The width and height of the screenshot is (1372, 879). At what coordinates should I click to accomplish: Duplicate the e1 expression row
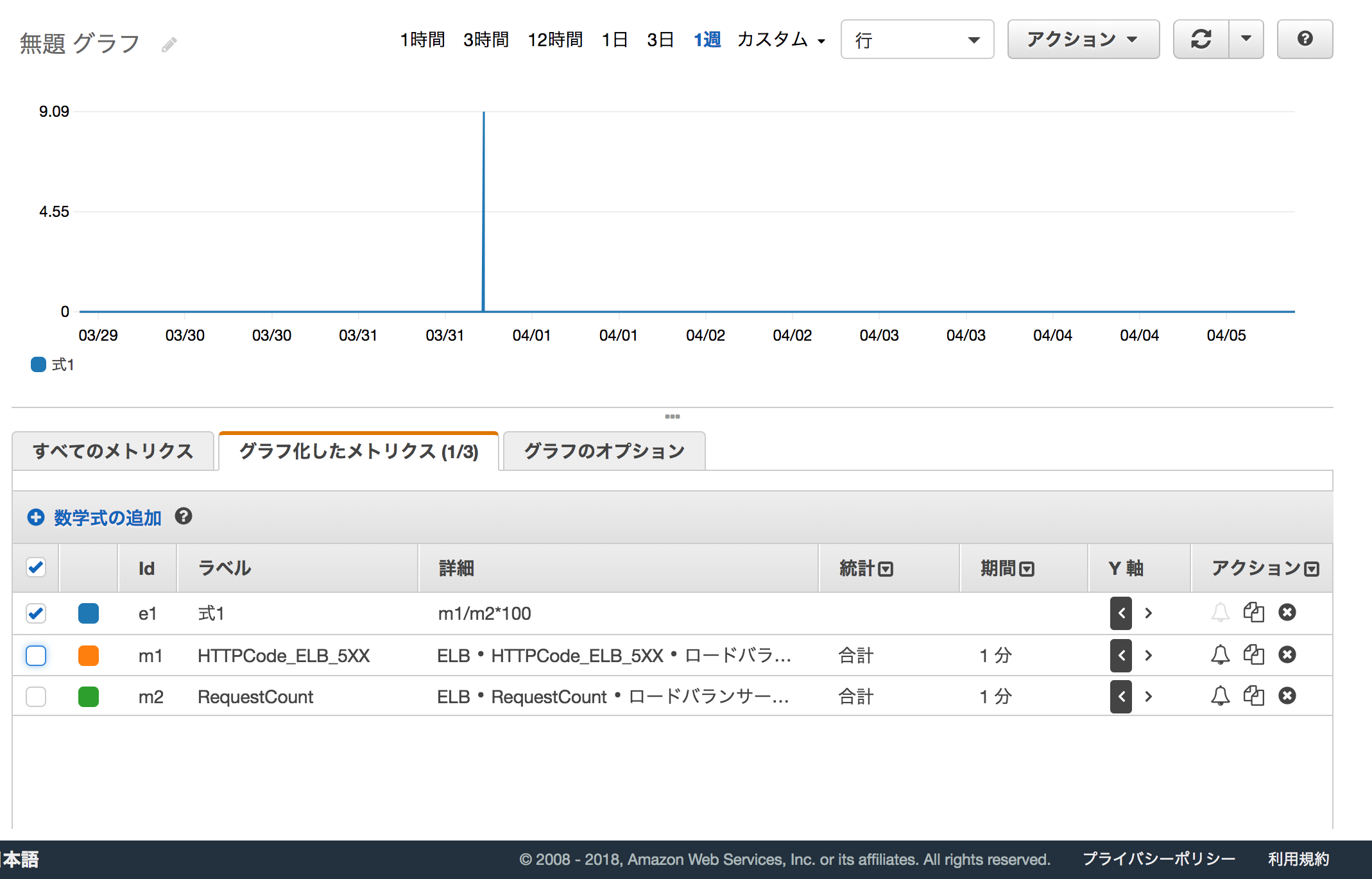click(x=1254, y=613)
